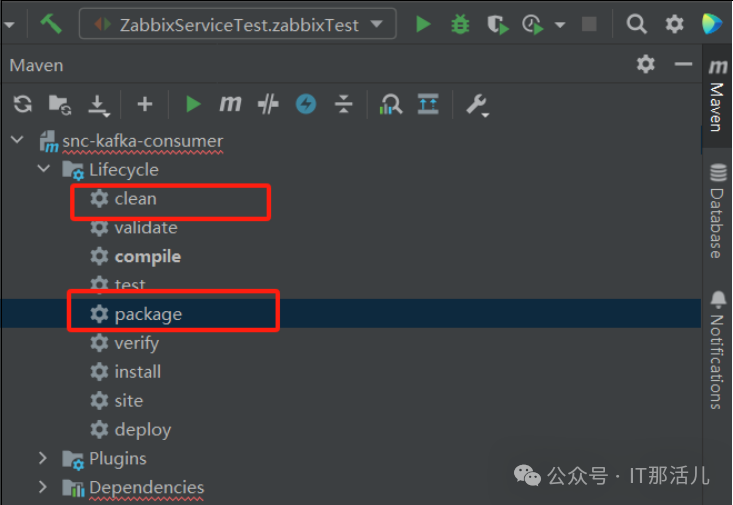This screenshot has height=505, width=733.
Task: Open the Database side tab
Action: coord(717,208)
